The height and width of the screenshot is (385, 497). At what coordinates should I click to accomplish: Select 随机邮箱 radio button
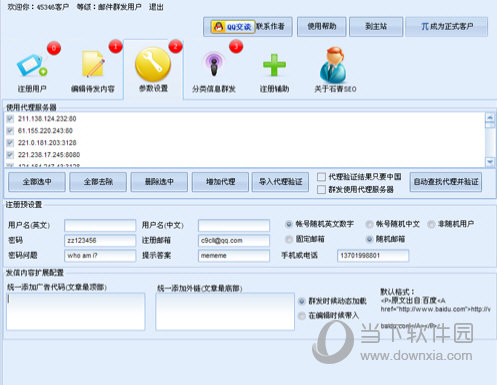(x=369, y=239)
